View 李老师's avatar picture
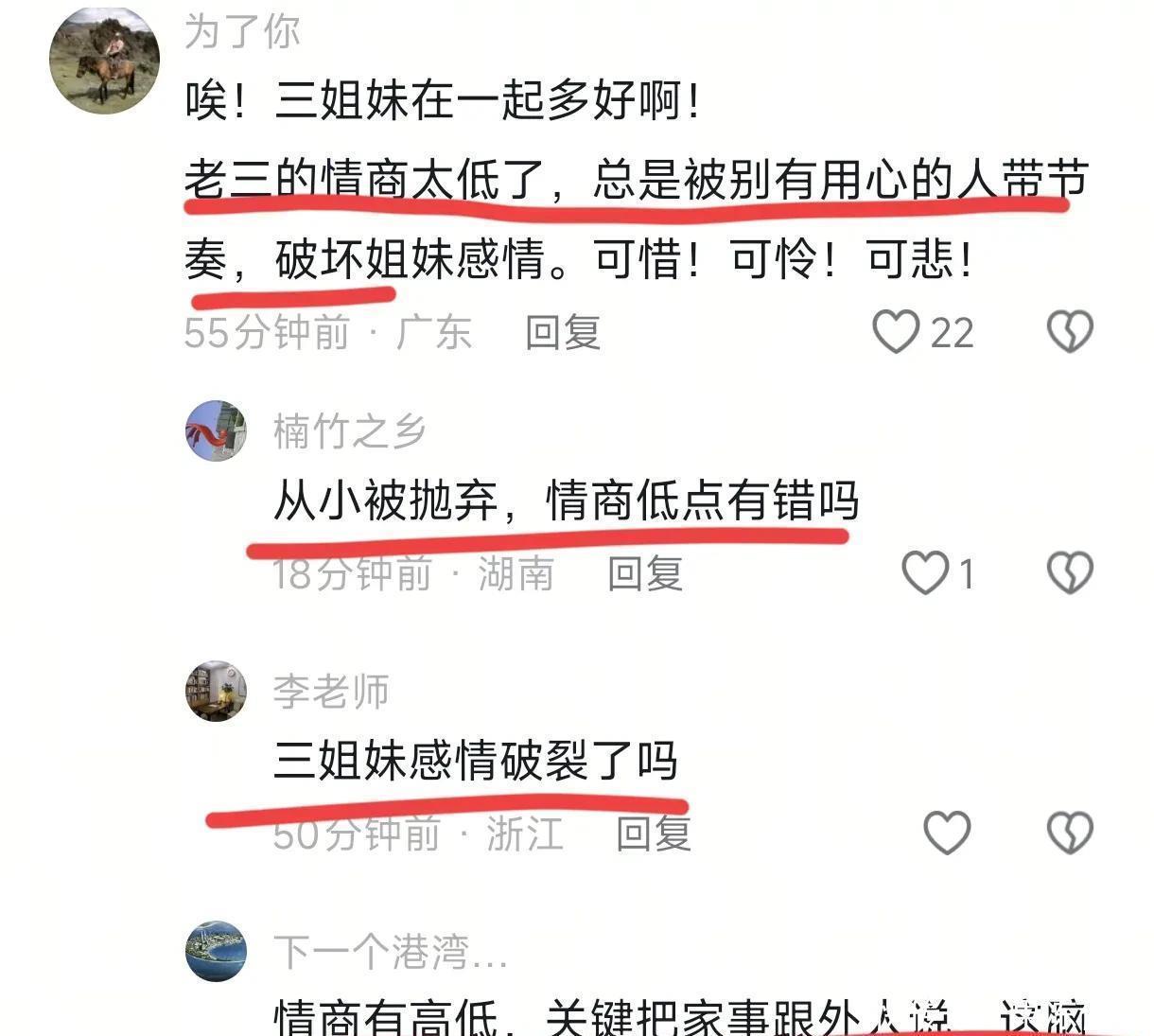Image resolution: width=1154 pixels, height=1036 pixels. pyautogui.click(x=216, y=691)
